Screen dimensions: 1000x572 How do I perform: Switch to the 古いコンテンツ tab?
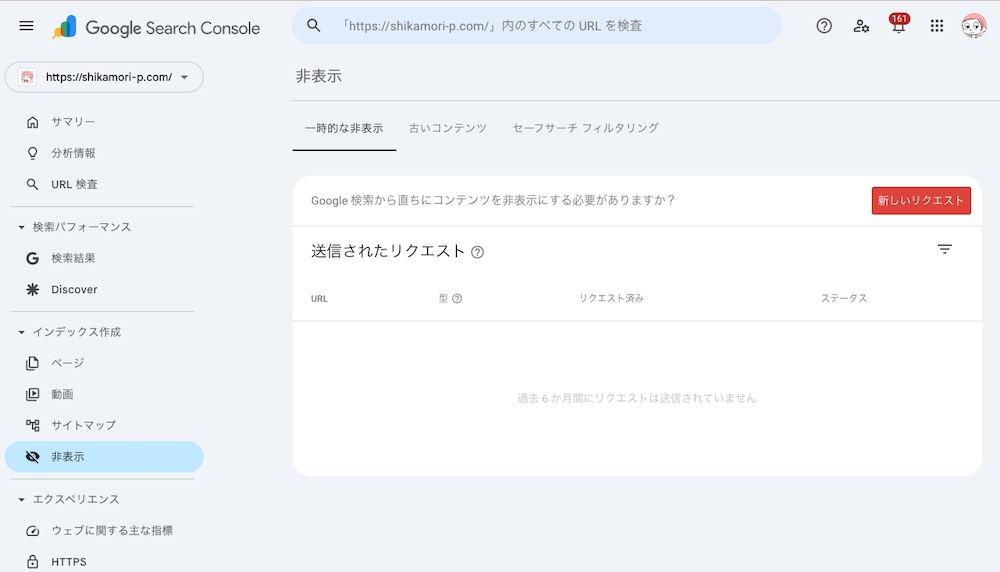(x=447, y=128)
